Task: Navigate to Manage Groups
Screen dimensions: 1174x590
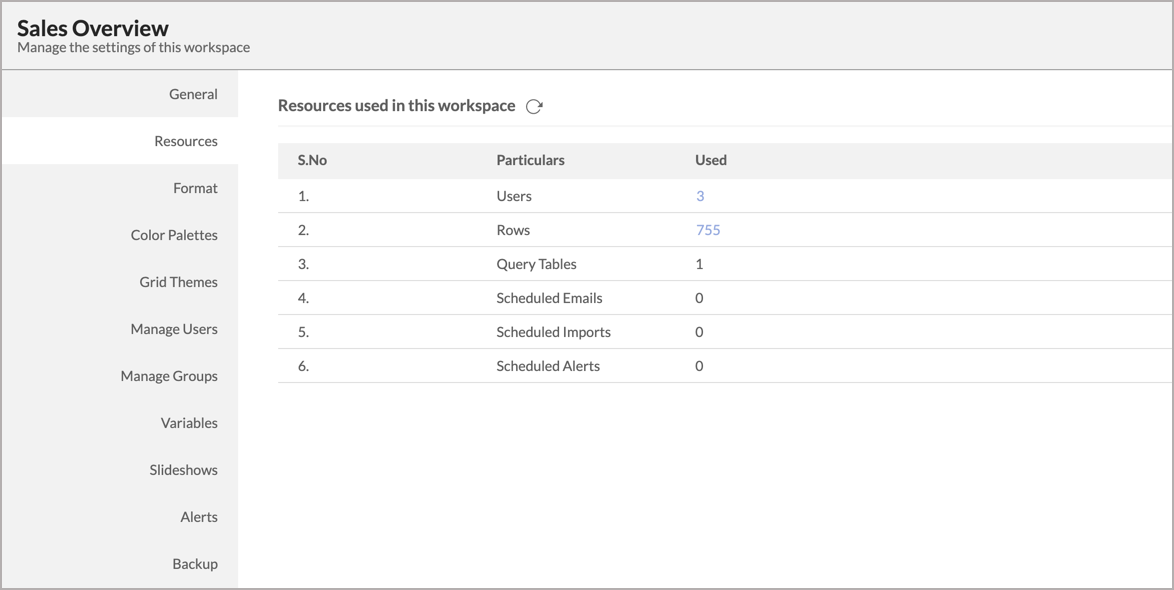Action: (x=169, y=376)
